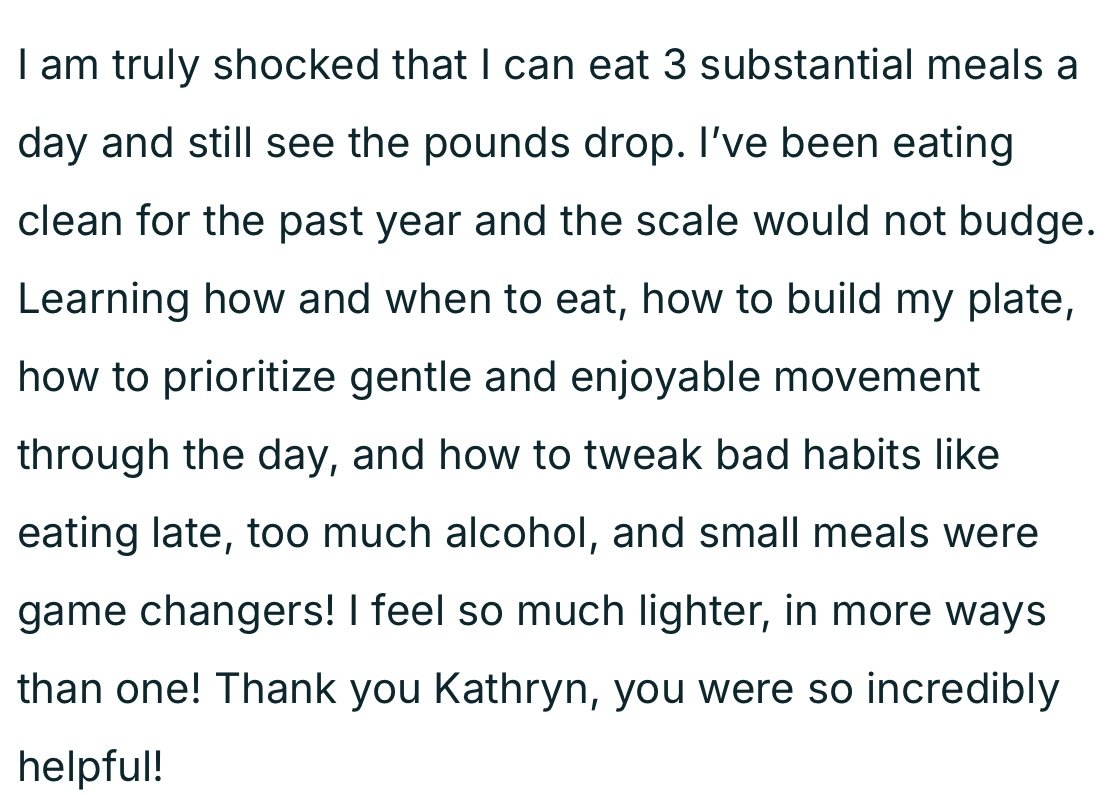Click the word 'tweak' in sixth line

click(643, 456)
